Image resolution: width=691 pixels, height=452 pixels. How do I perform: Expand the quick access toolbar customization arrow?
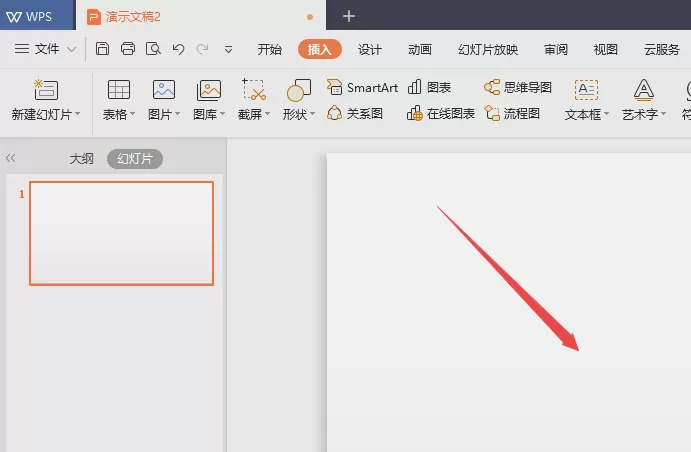228,50
